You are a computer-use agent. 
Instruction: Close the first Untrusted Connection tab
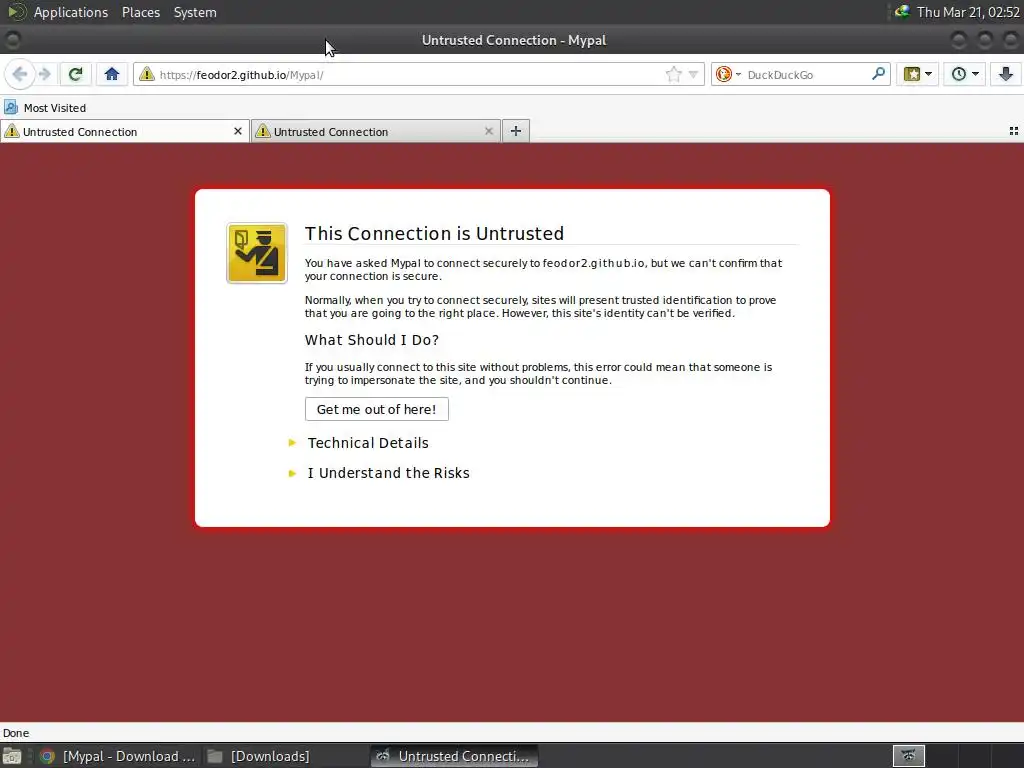tap(238, 131)
